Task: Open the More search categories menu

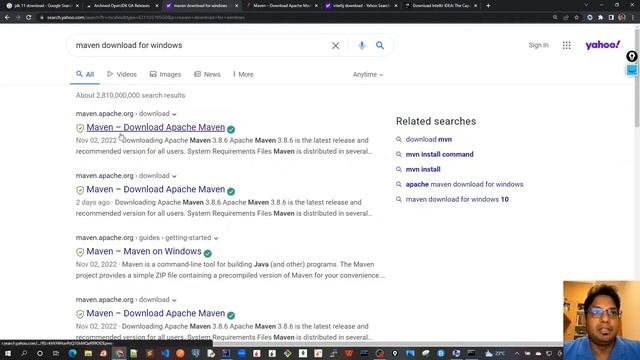Action: tap(243, 74)
